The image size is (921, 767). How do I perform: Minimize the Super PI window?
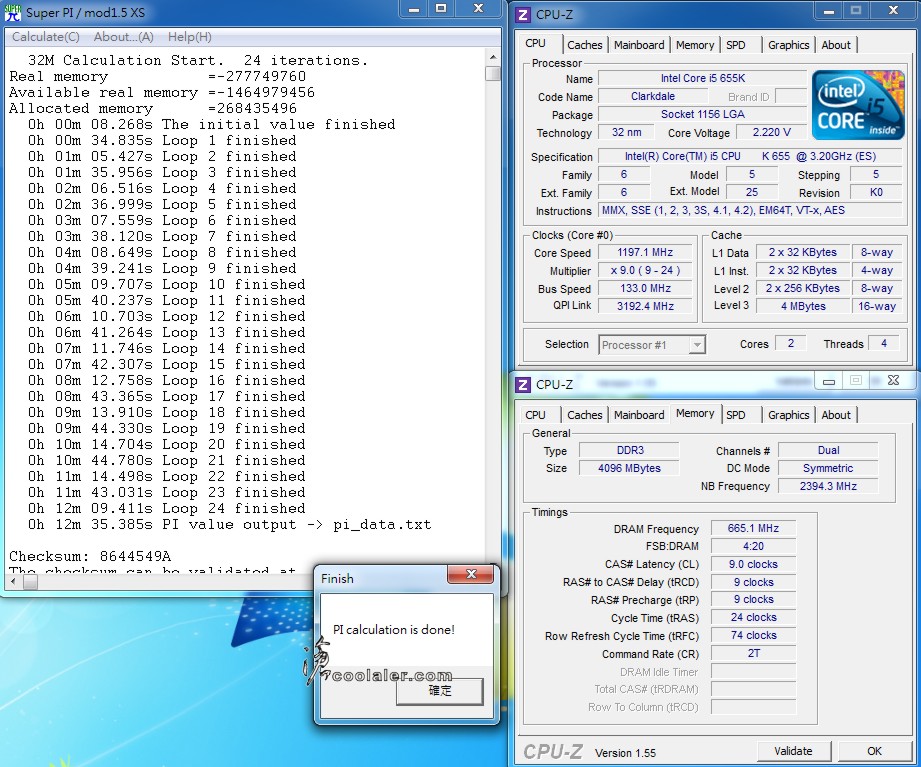414,9
